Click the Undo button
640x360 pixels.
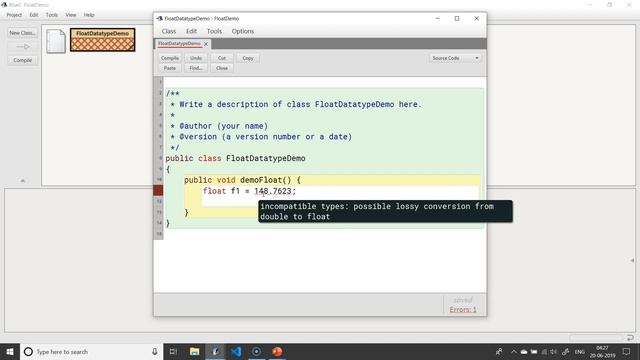tap(196, 58)
